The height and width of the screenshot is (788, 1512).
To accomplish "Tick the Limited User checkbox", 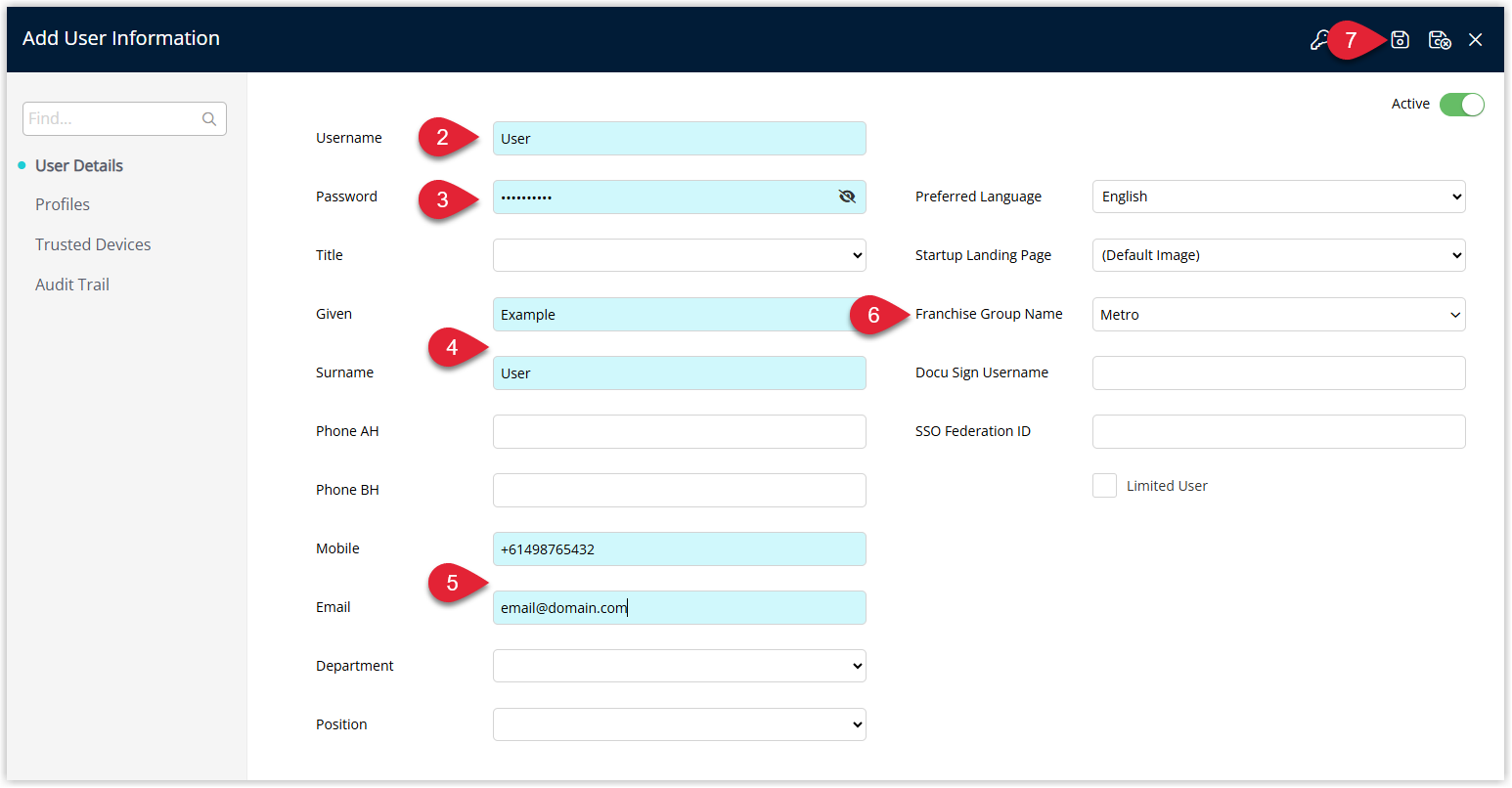I will coord(1104,486).
